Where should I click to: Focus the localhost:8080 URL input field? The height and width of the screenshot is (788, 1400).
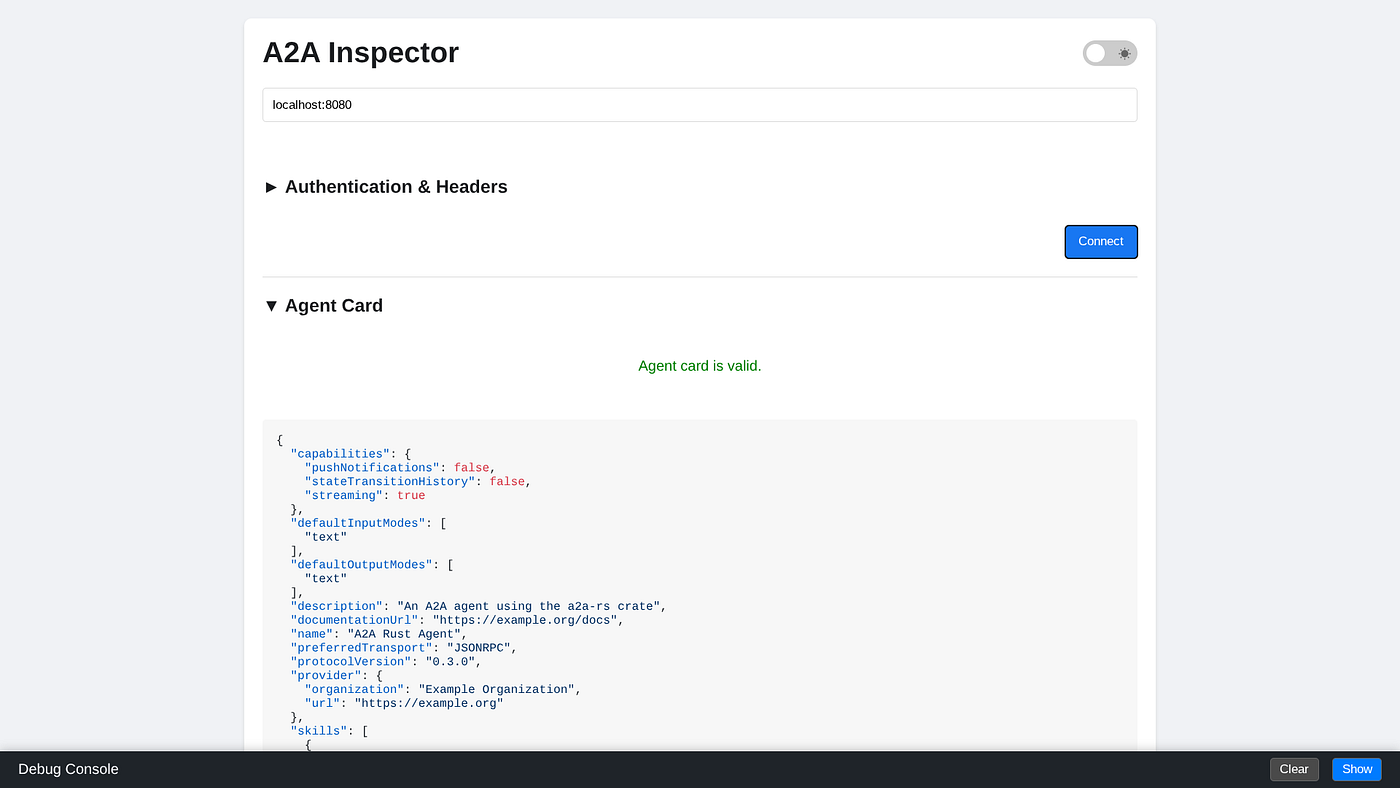pos(700,105)
